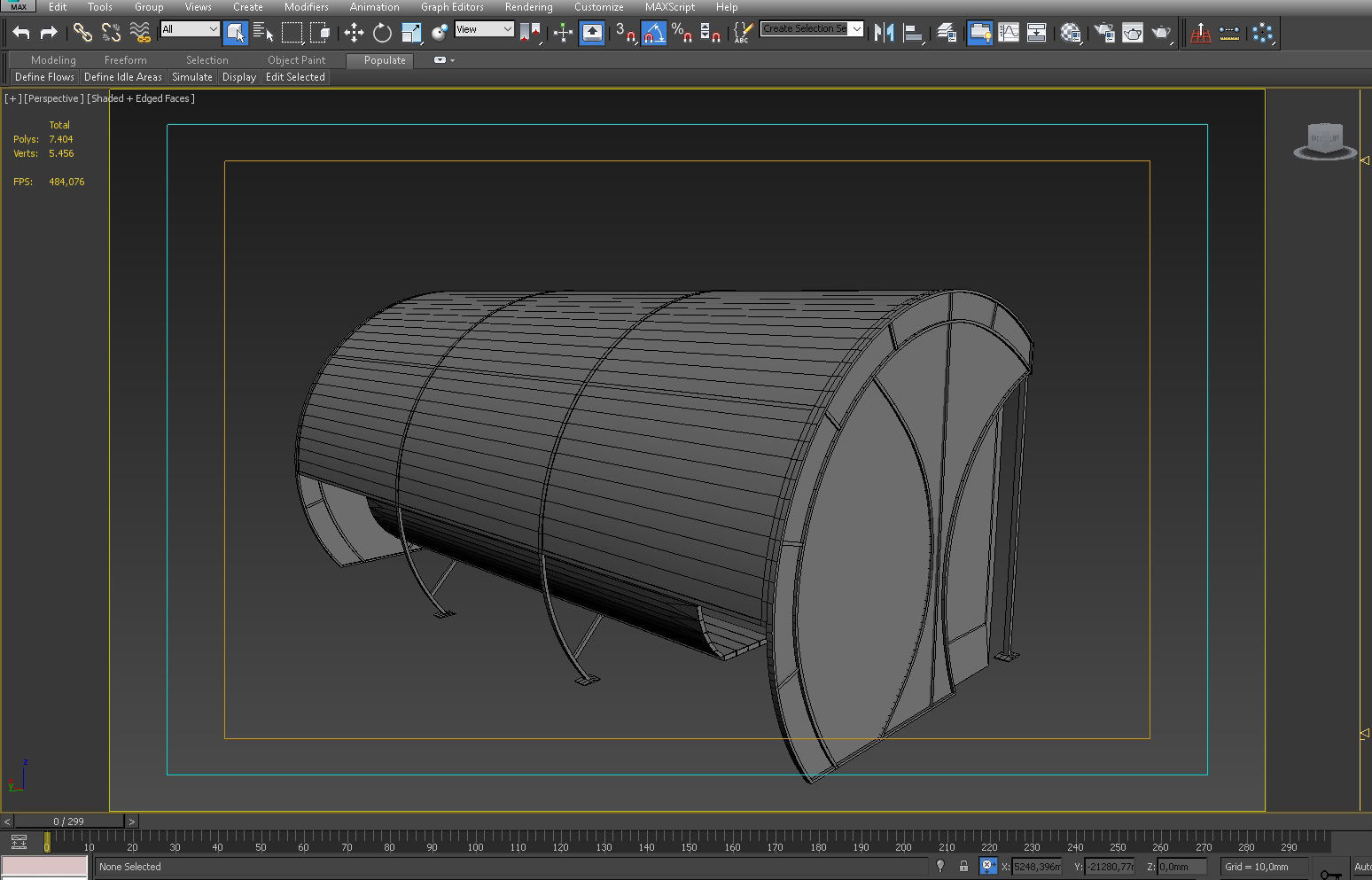Switch to the Object Paint ribbon tab
Viewport: 1372px width, 880px height.
pyautogui.click(x=297, y=60)
